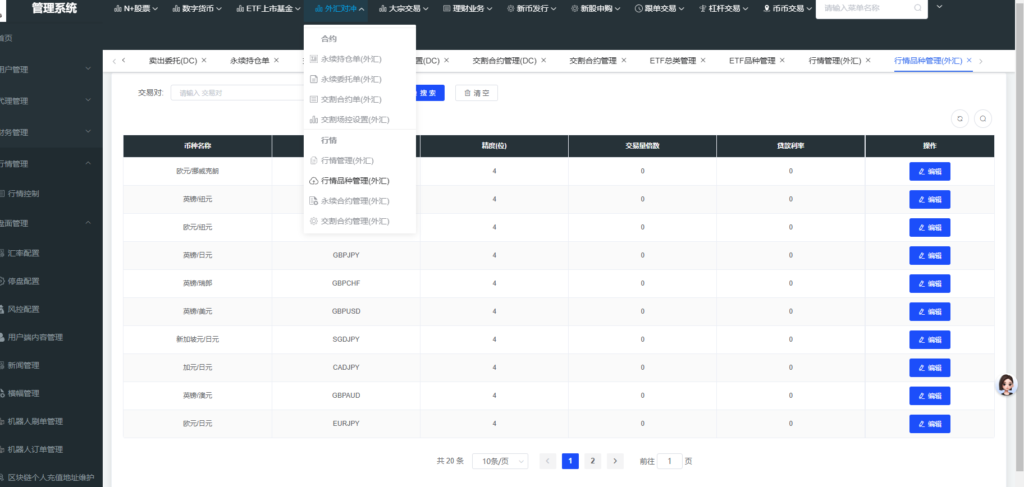Open 风控配置 in the sidebar
The width and height of the screenshot is (1024, 487).
point(24,309)
